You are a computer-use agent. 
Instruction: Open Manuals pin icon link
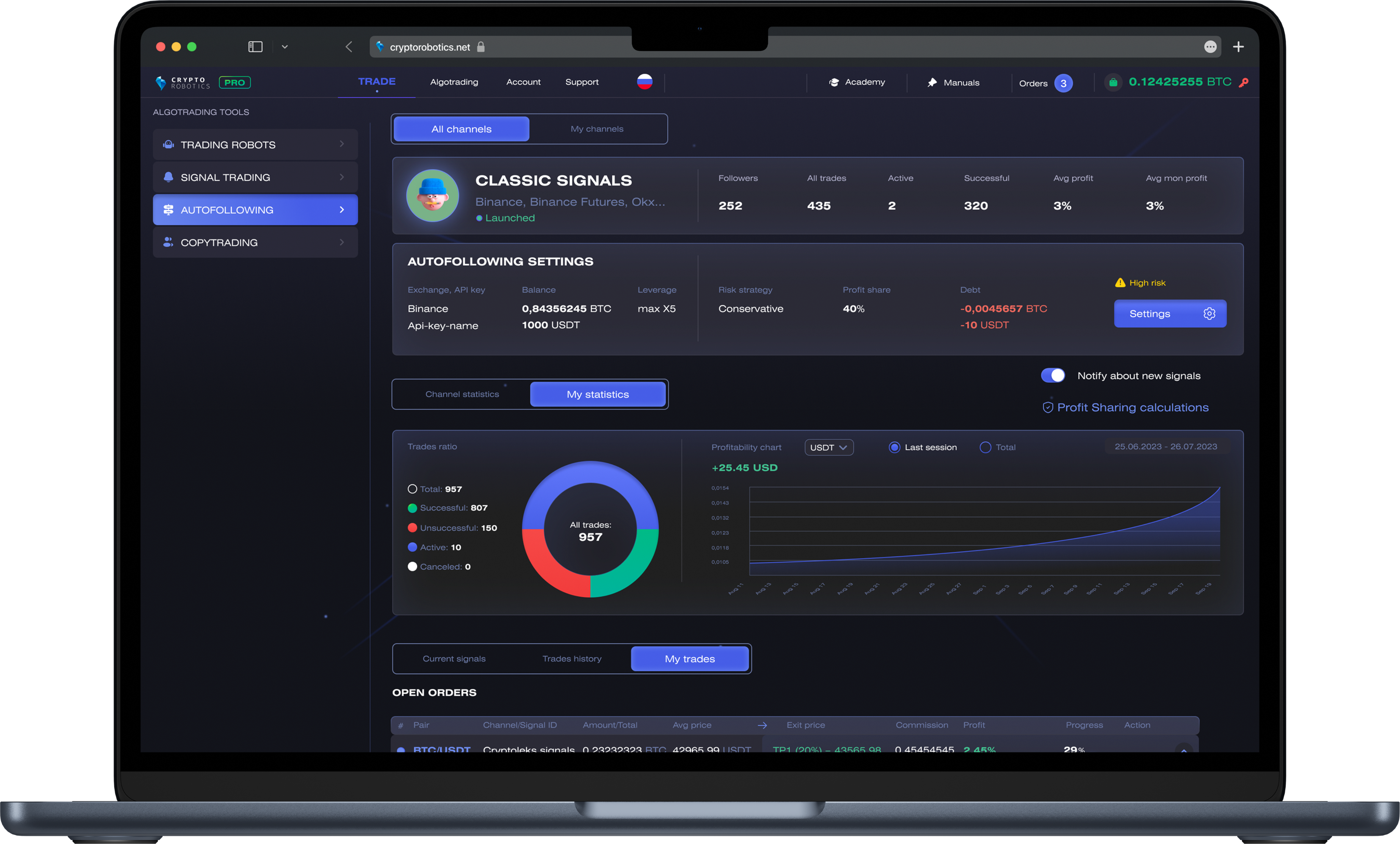click(x=953, y=82)
